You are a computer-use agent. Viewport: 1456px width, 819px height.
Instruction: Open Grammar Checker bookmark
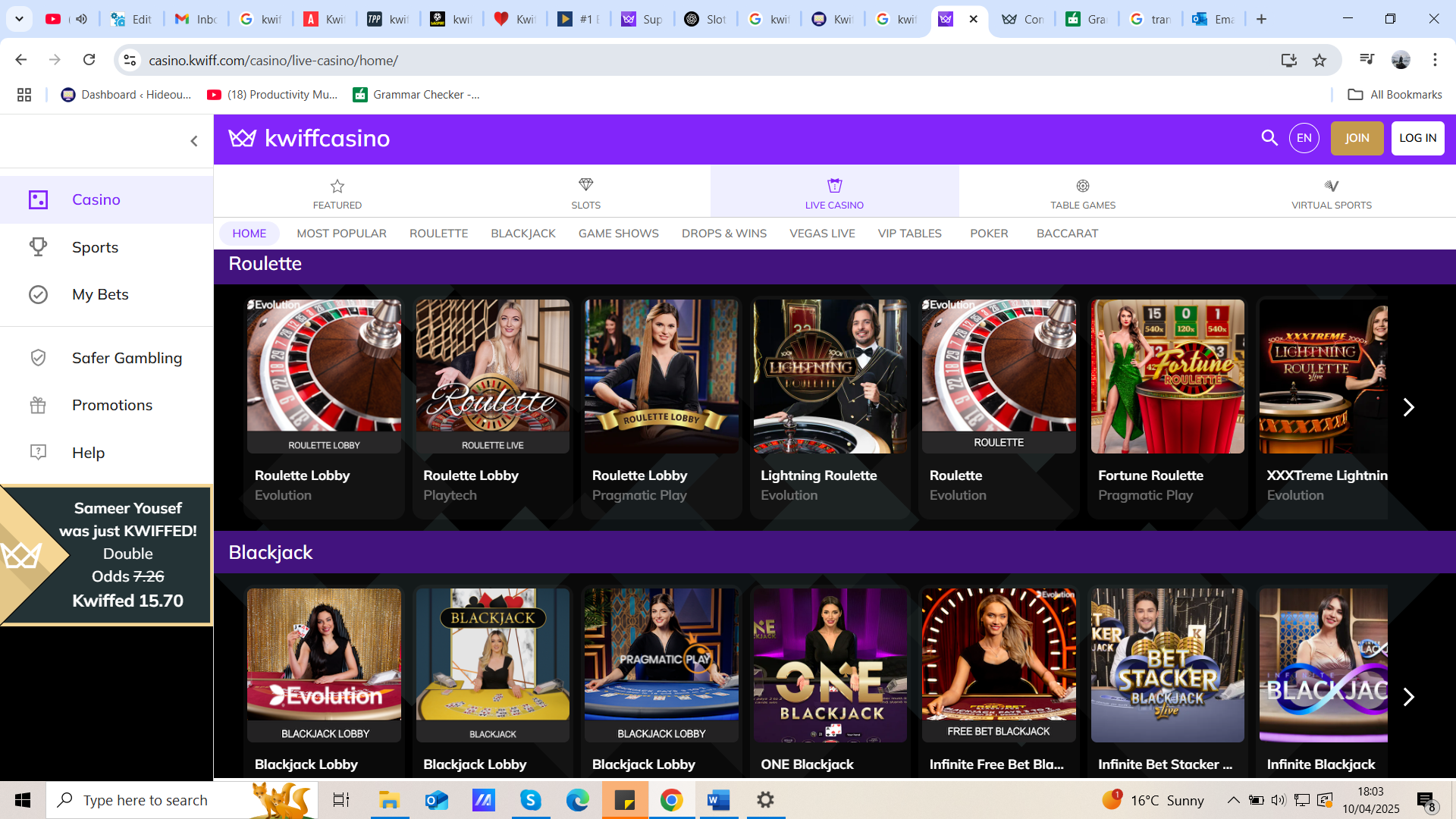pyautogui.click(x=416, y=95)
